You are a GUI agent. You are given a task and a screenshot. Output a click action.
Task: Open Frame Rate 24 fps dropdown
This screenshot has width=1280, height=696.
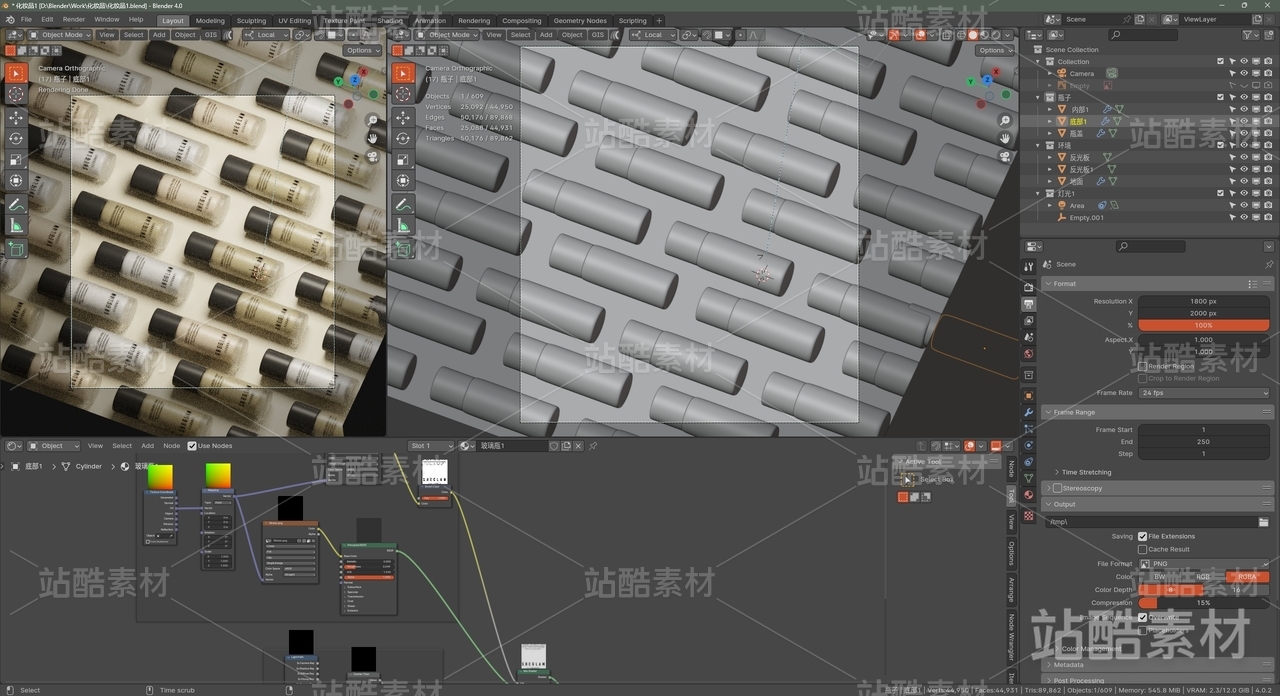(1204, 393)
